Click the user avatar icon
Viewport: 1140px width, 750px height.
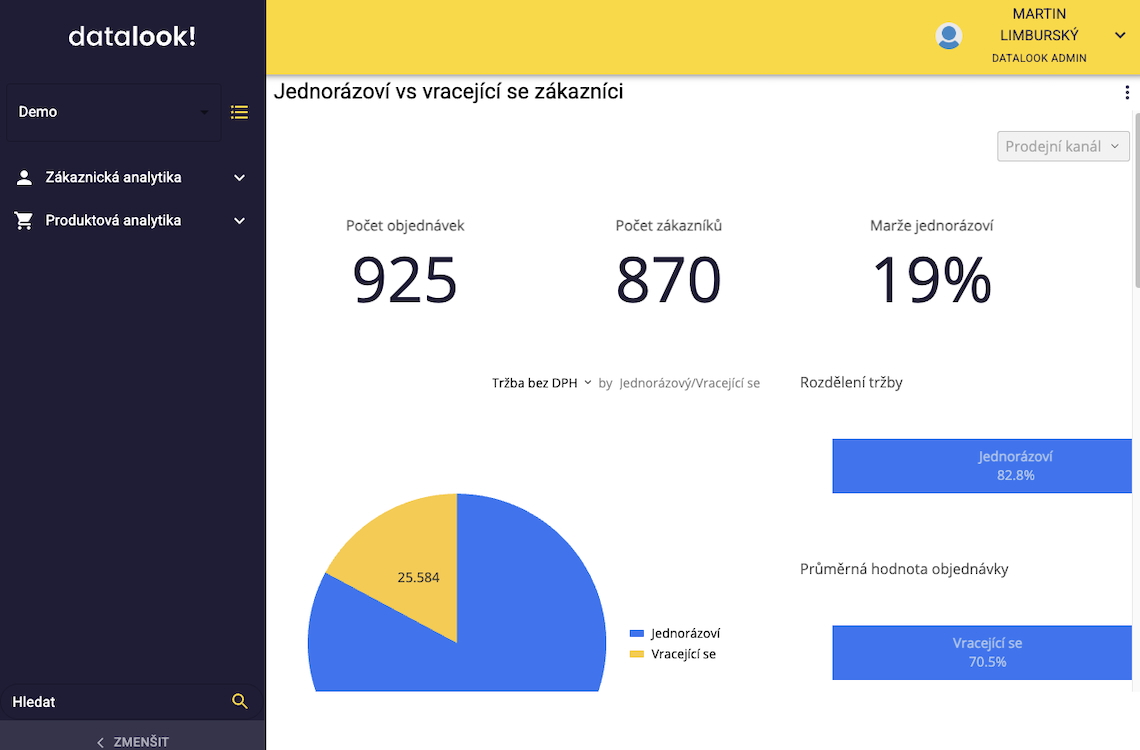pos(949,36)
